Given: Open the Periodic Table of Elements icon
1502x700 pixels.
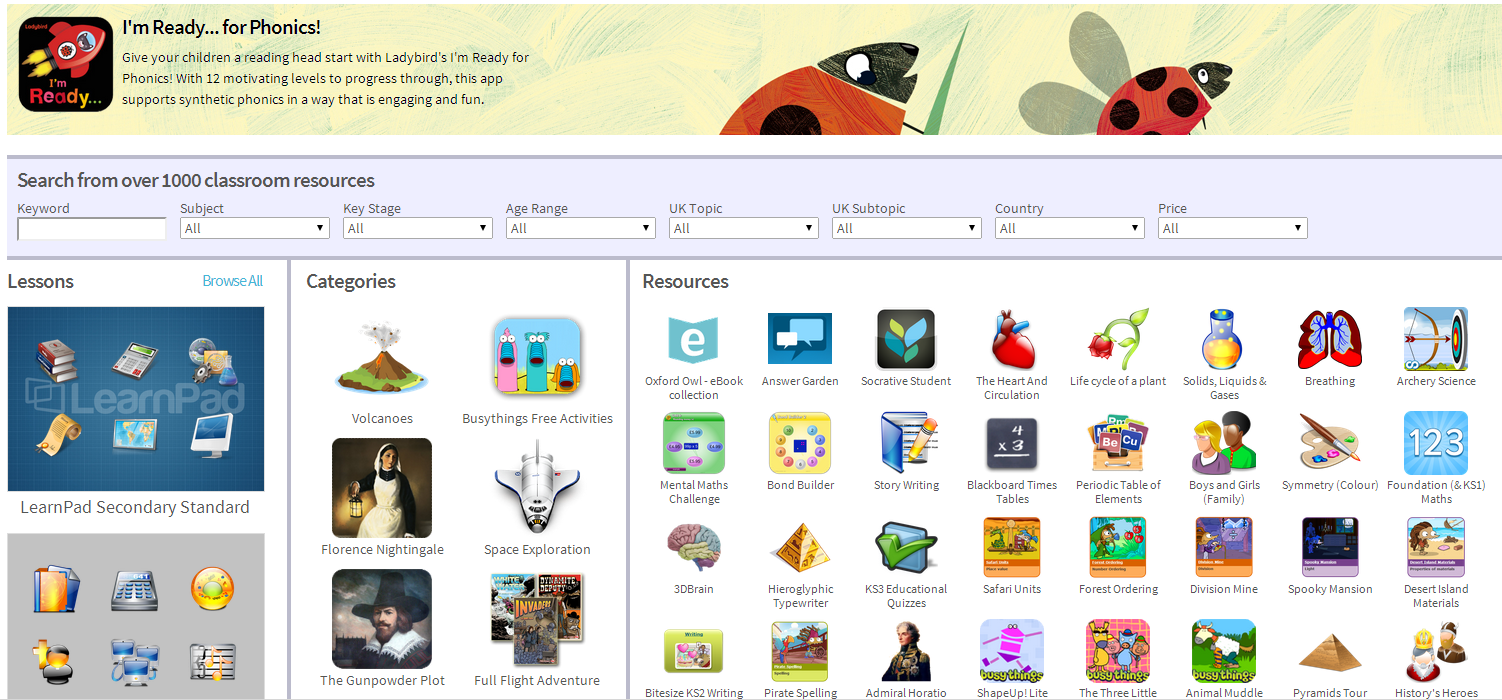Looking at the screenshot, I should pyautogui.click(x=1118, y=443).
